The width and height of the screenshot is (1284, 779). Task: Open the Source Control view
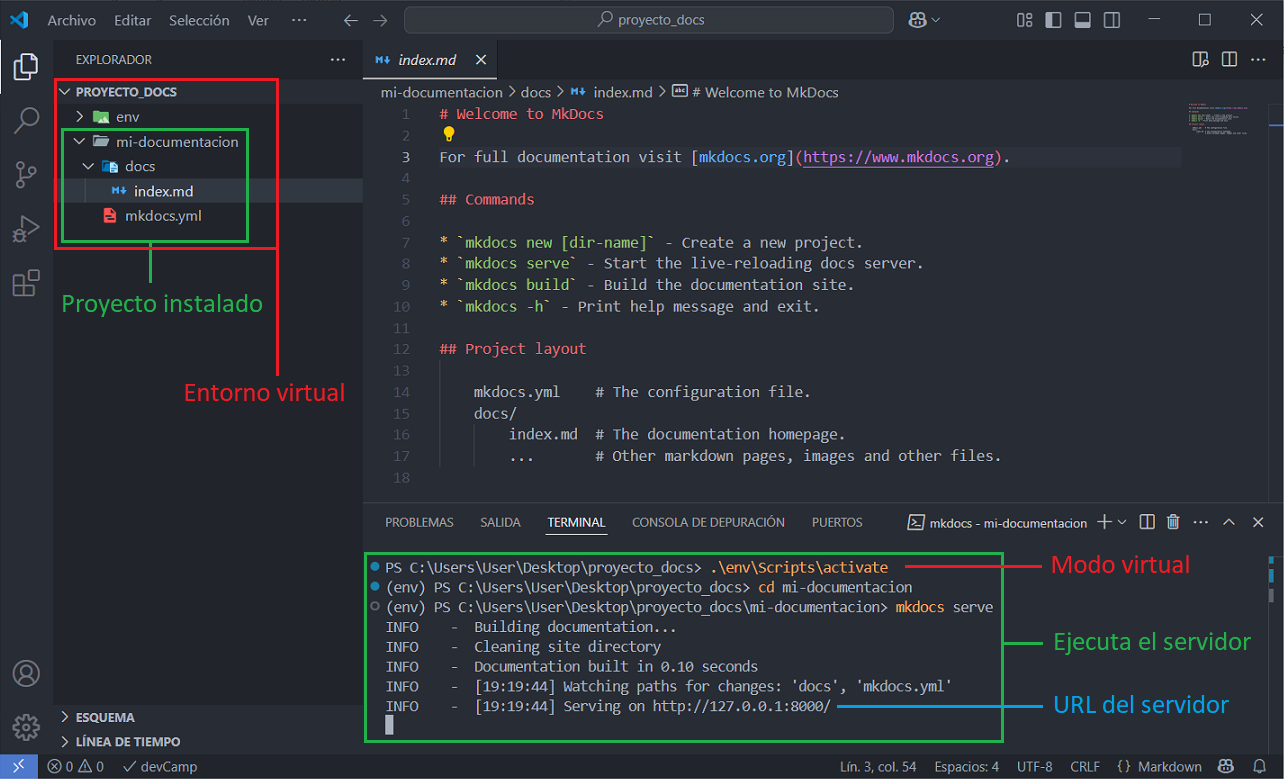click(26, 176)
